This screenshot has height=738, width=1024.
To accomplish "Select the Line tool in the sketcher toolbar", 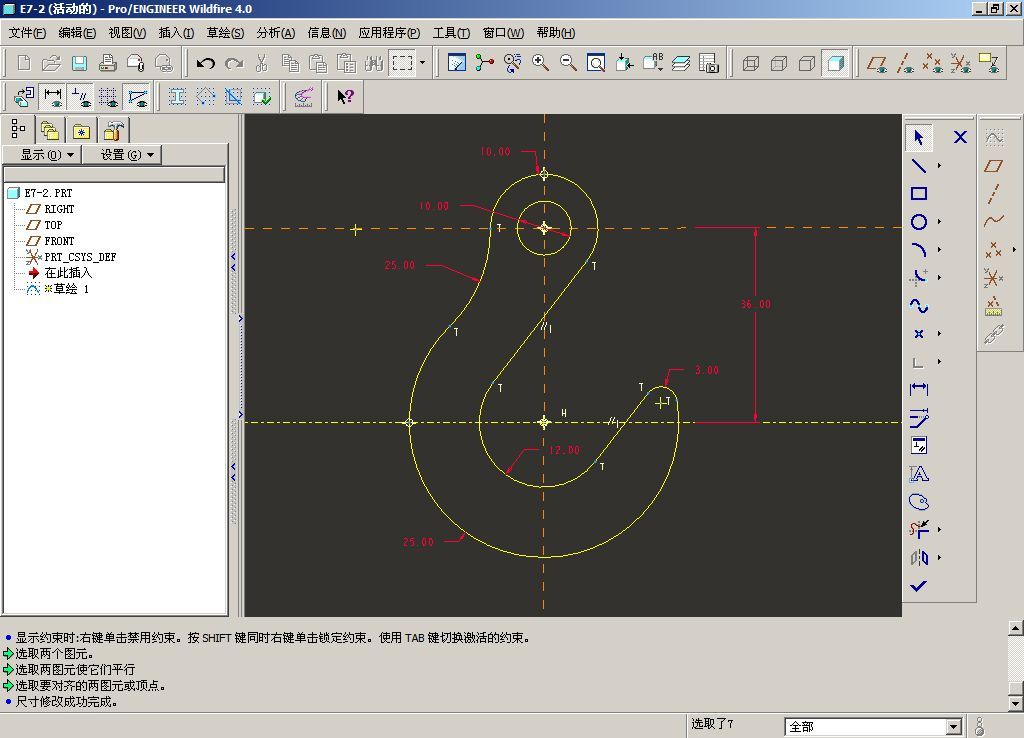I will point(918,166).
